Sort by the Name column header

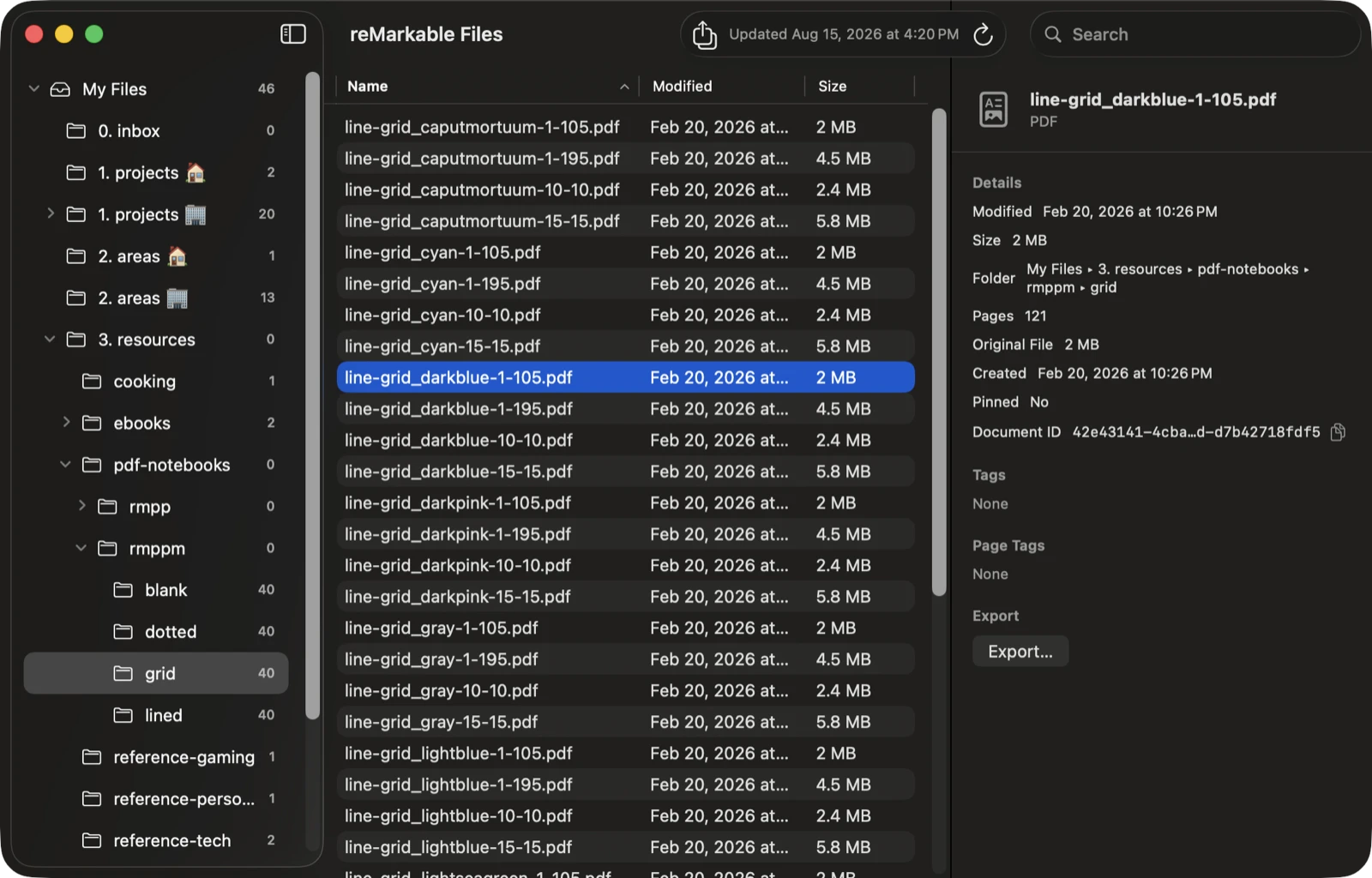486,87
